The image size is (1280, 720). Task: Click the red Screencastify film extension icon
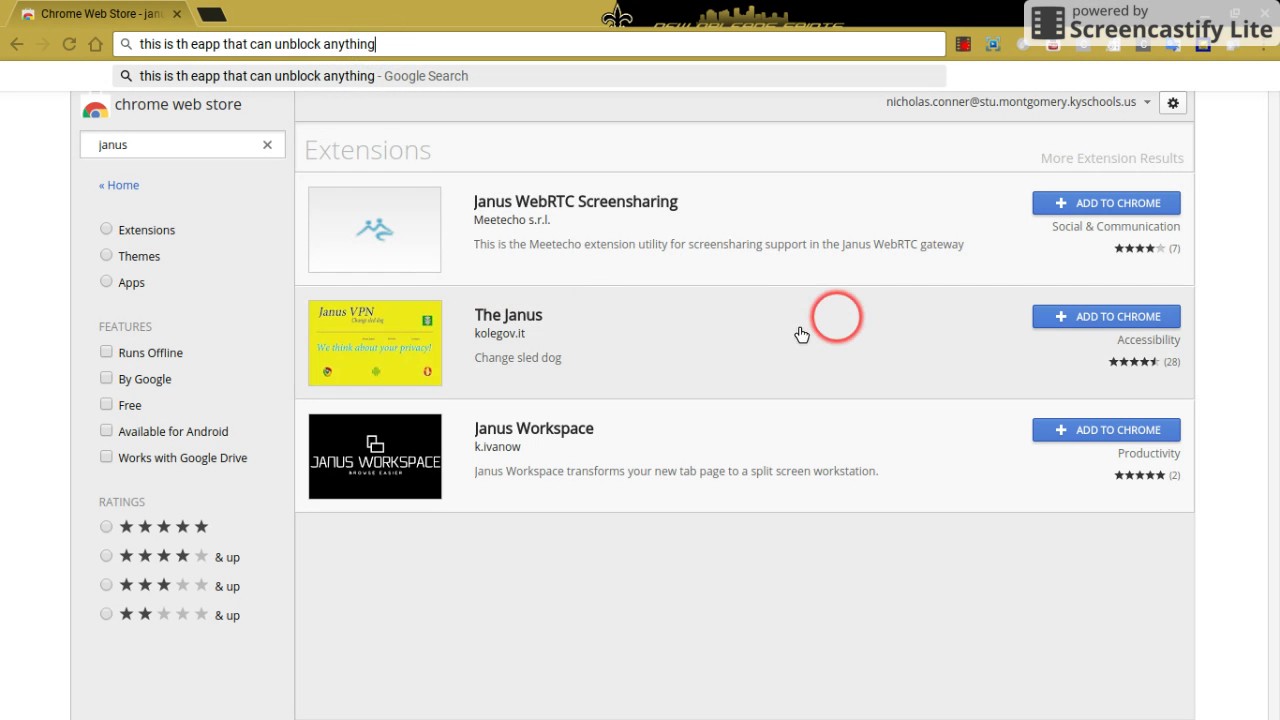click(963, 44)
